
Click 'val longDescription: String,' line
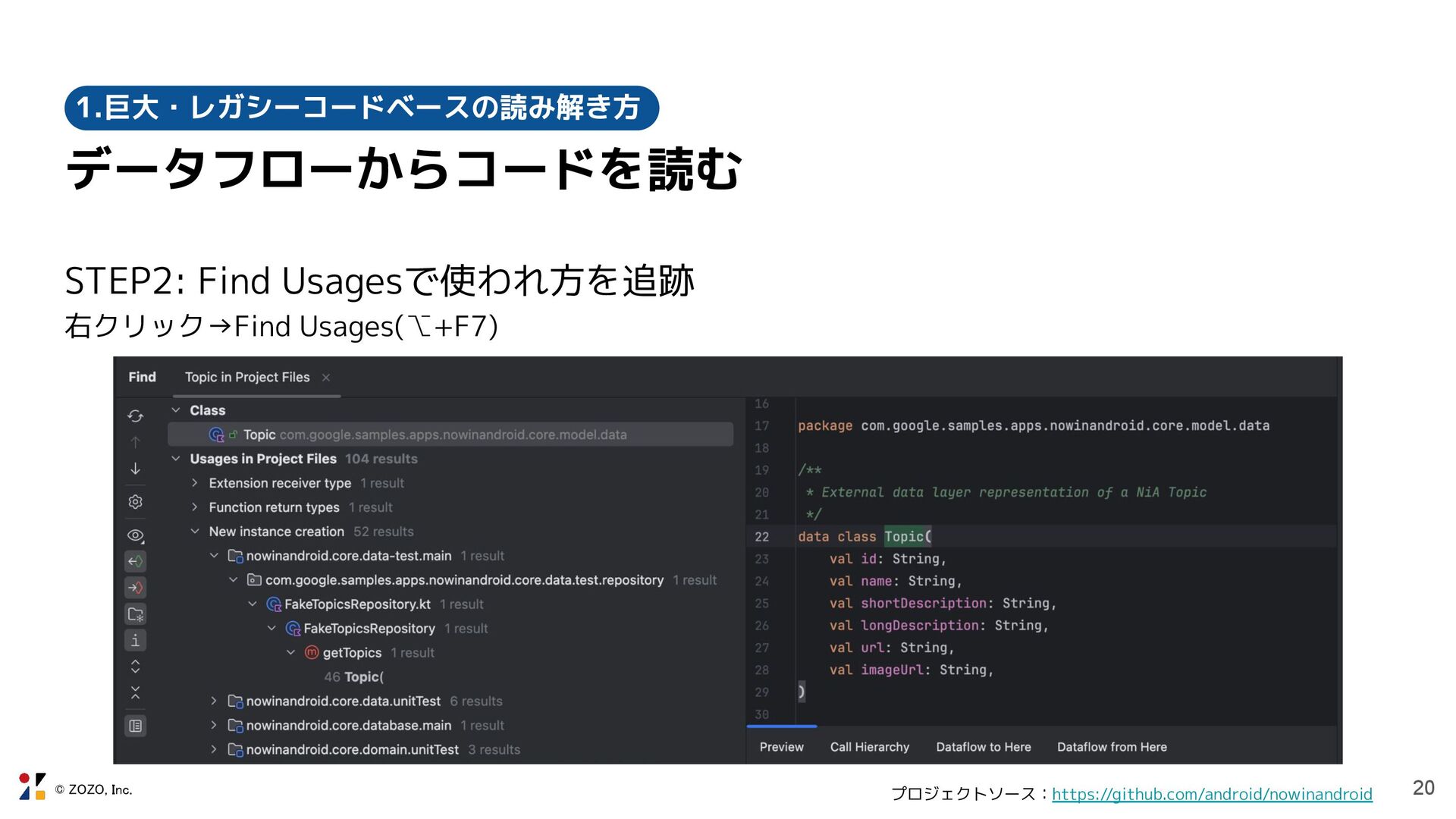[939, 625]
